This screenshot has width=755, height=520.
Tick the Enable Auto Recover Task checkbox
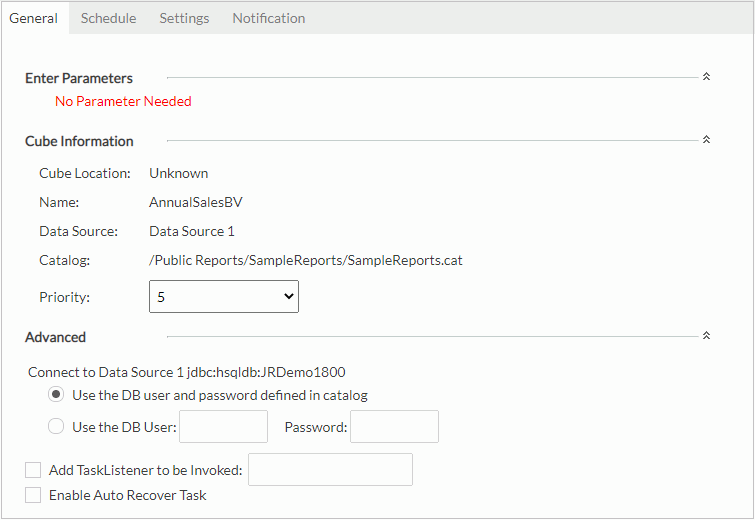click(x=33, y=495)
